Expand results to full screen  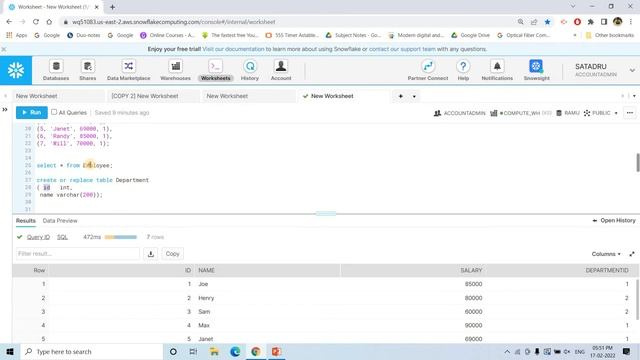(x=632, y=254)
